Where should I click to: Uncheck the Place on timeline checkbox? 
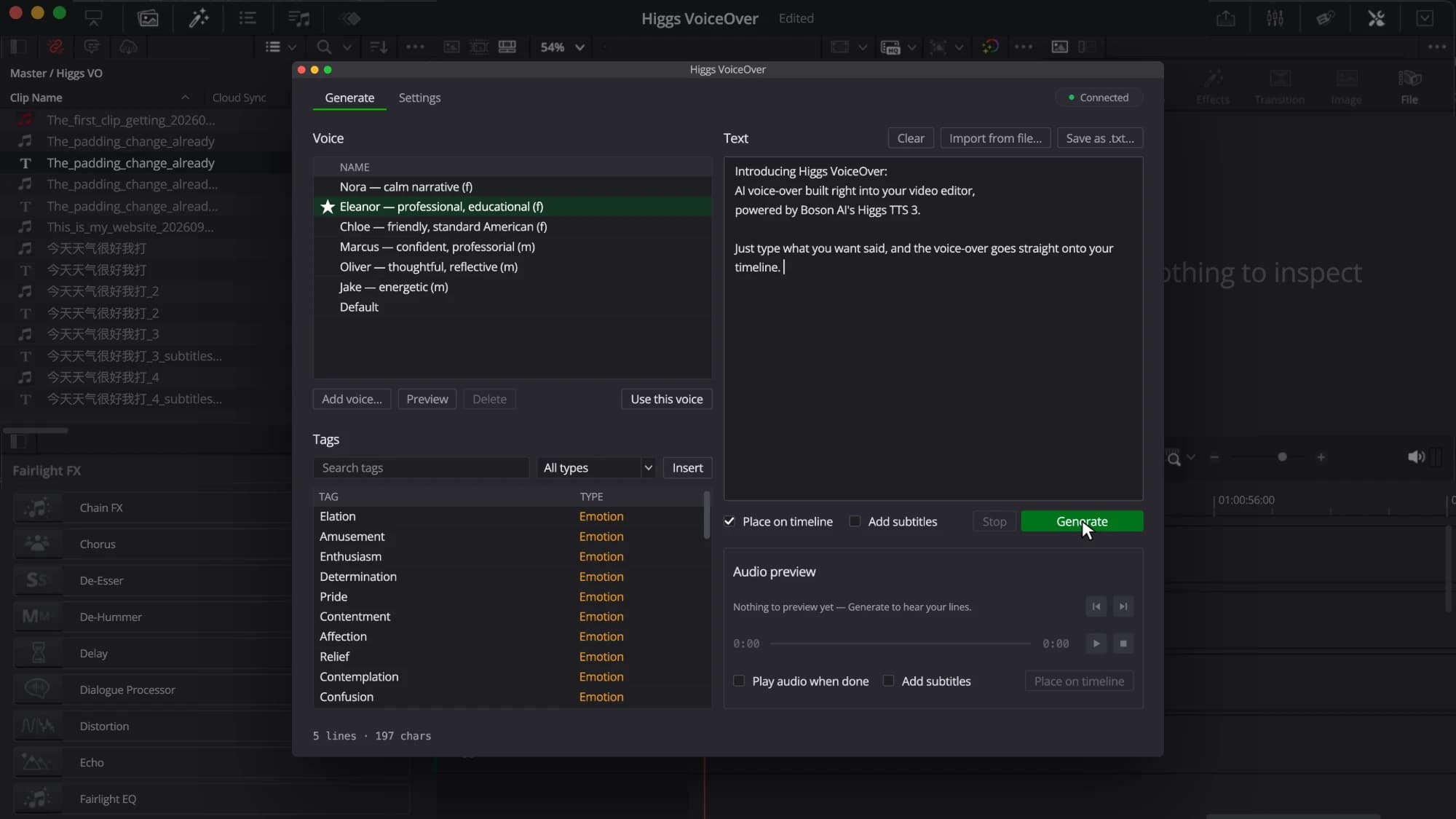click(729, 521)
